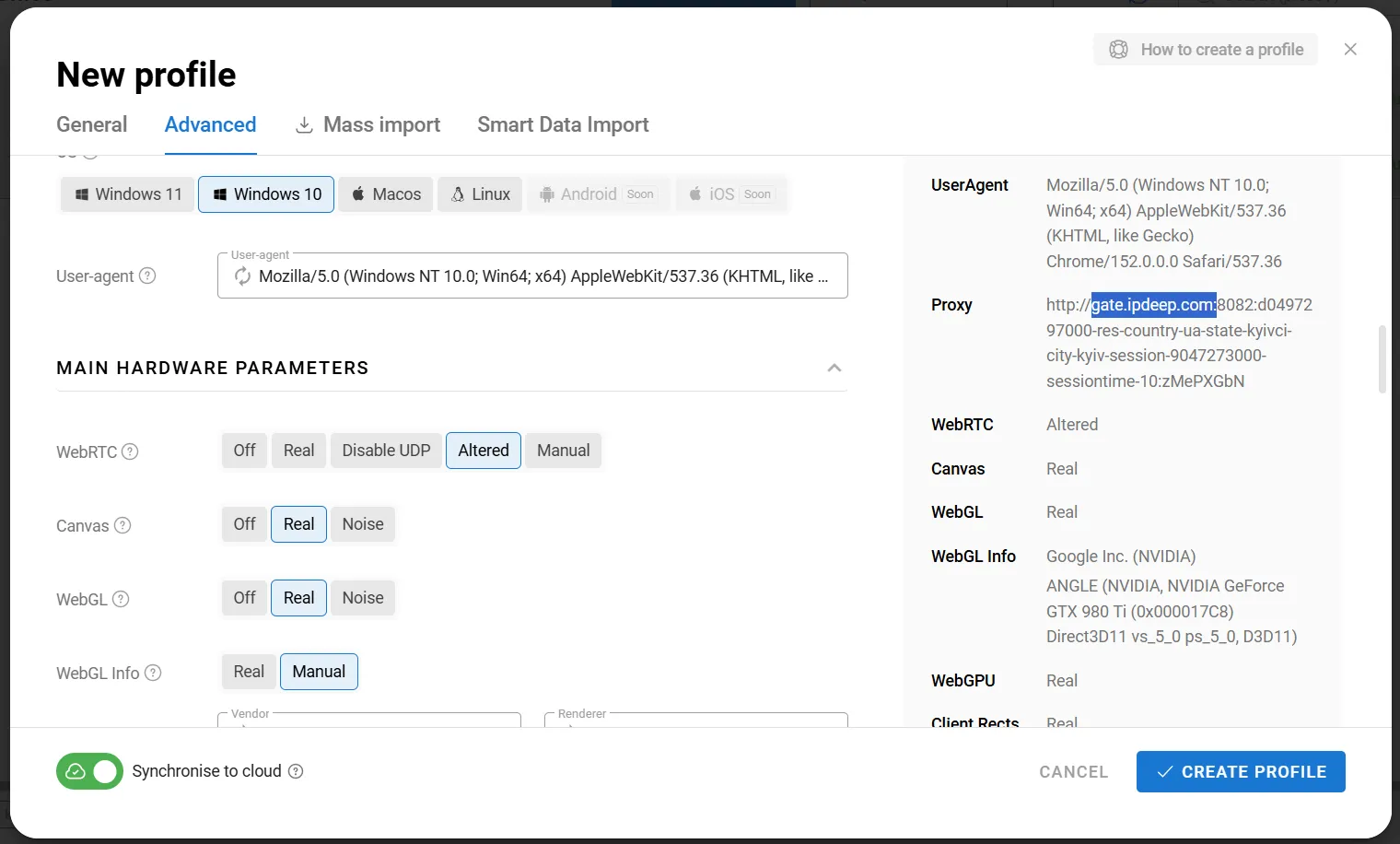
Task: Choose Windows 11 operating system
Action: point(128,194)
